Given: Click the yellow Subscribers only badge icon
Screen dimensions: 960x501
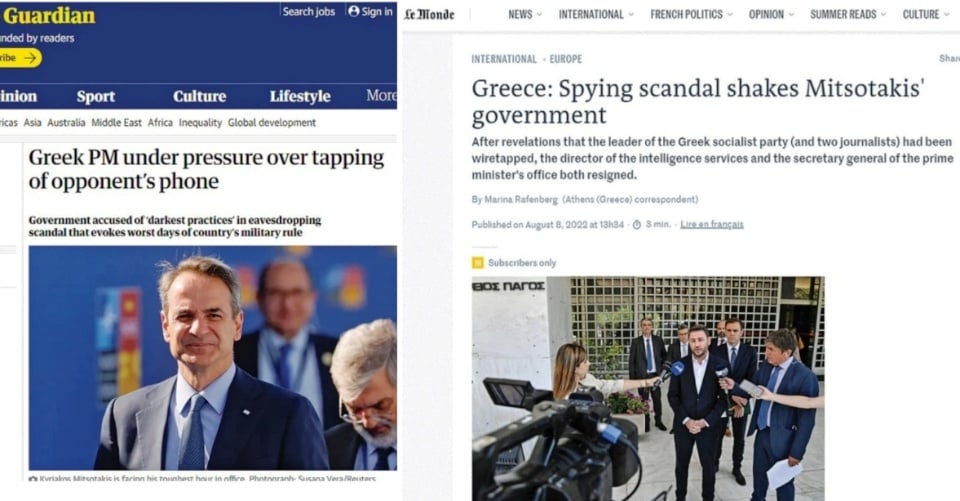Looking at the screenshot, I should pos(478,263).
